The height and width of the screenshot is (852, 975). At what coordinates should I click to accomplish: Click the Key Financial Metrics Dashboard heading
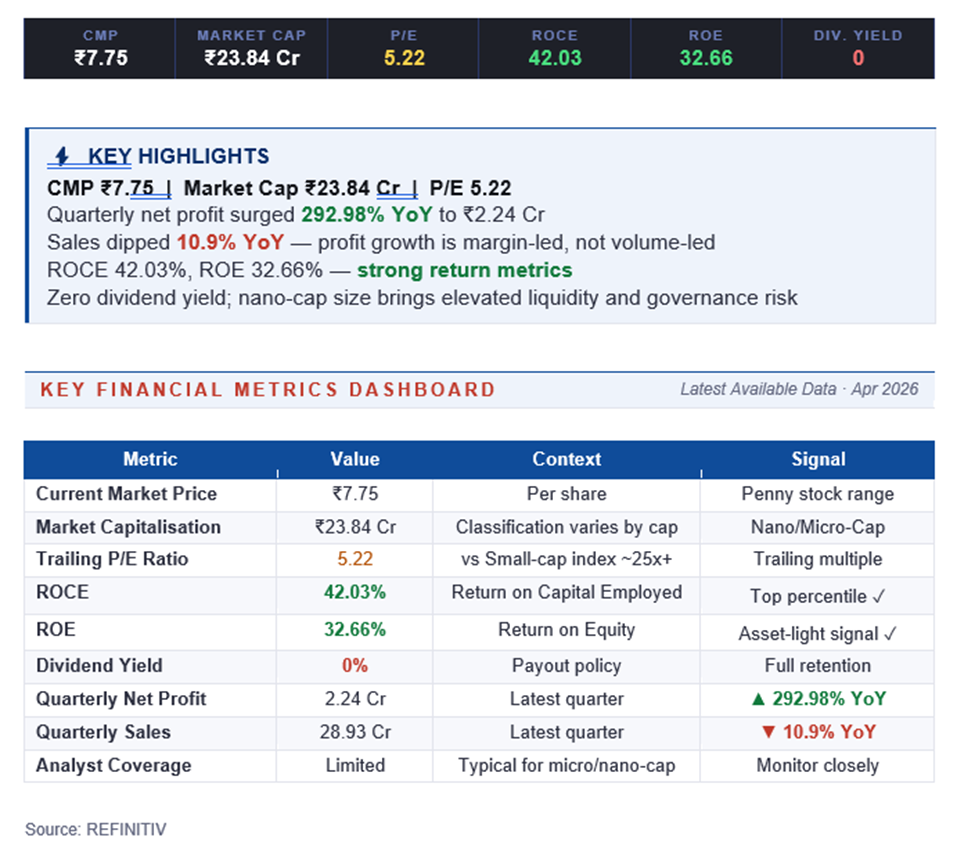pos(267,390)
